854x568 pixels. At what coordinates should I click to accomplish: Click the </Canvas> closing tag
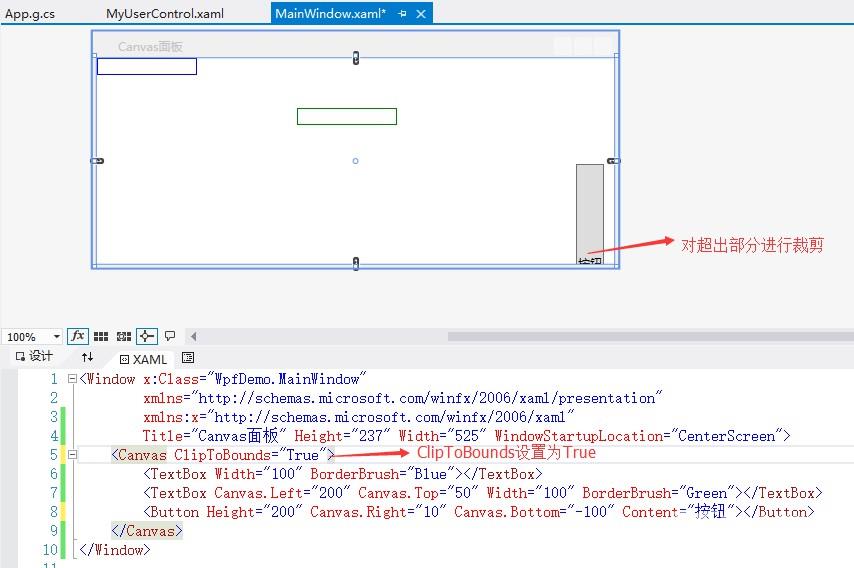[147, 530]
